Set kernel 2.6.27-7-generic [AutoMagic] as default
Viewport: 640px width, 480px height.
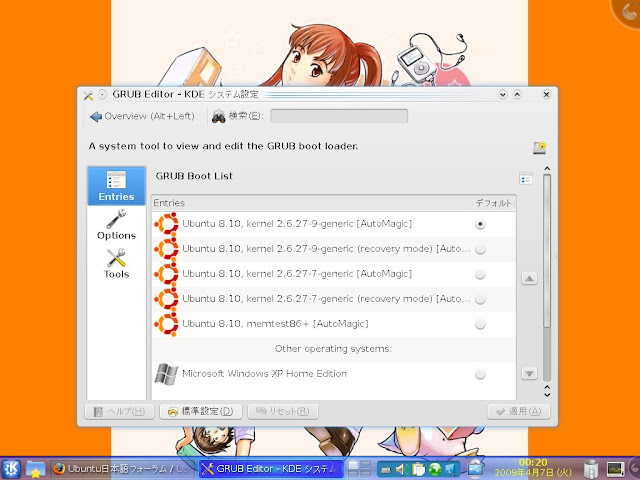[480, 274]
